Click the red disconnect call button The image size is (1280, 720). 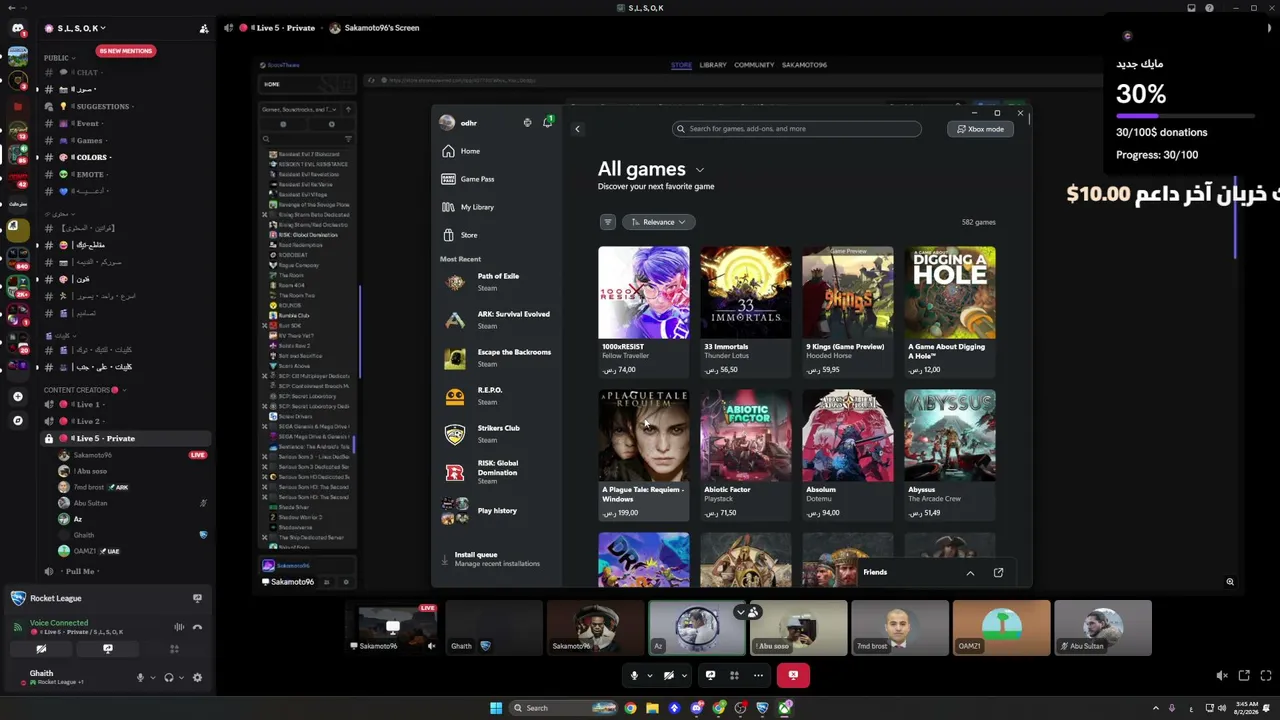pyautogui.click(x=793, y=676)
